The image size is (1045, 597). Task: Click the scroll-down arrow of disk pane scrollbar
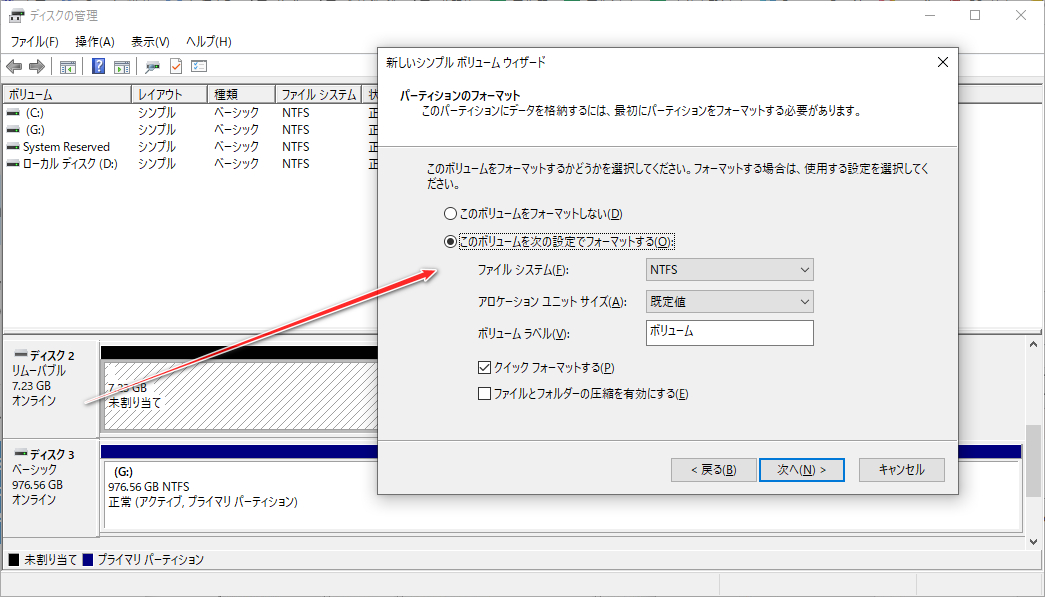tap(1033, 542)
